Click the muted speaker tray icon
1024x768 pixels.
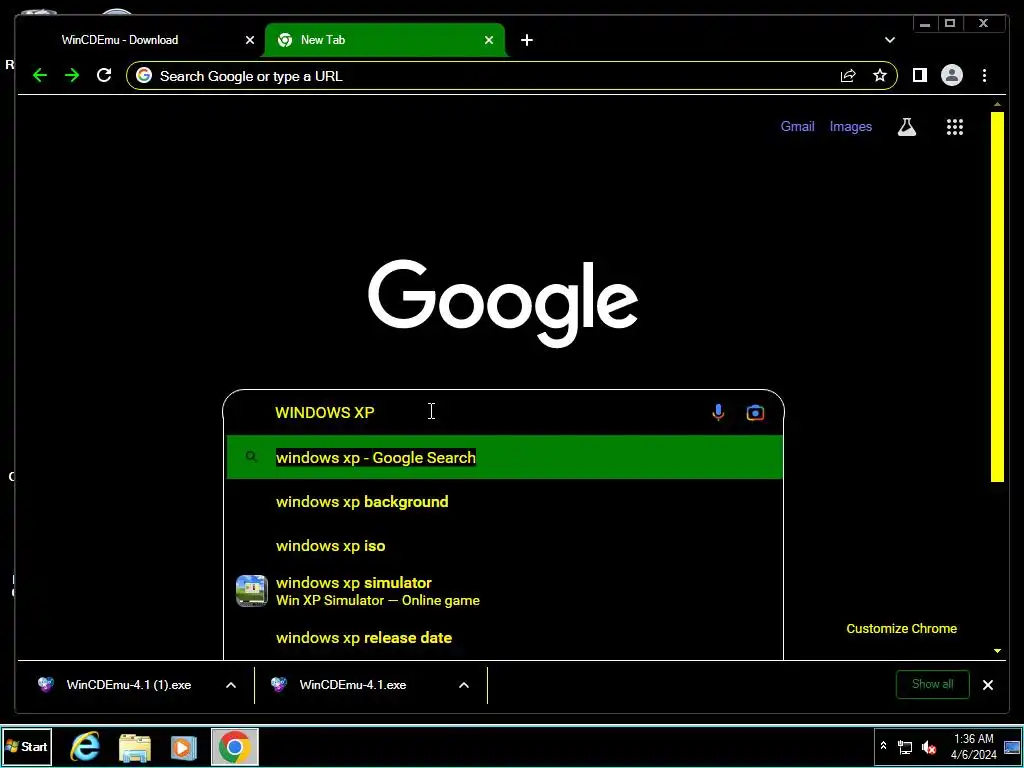(929, 747)
